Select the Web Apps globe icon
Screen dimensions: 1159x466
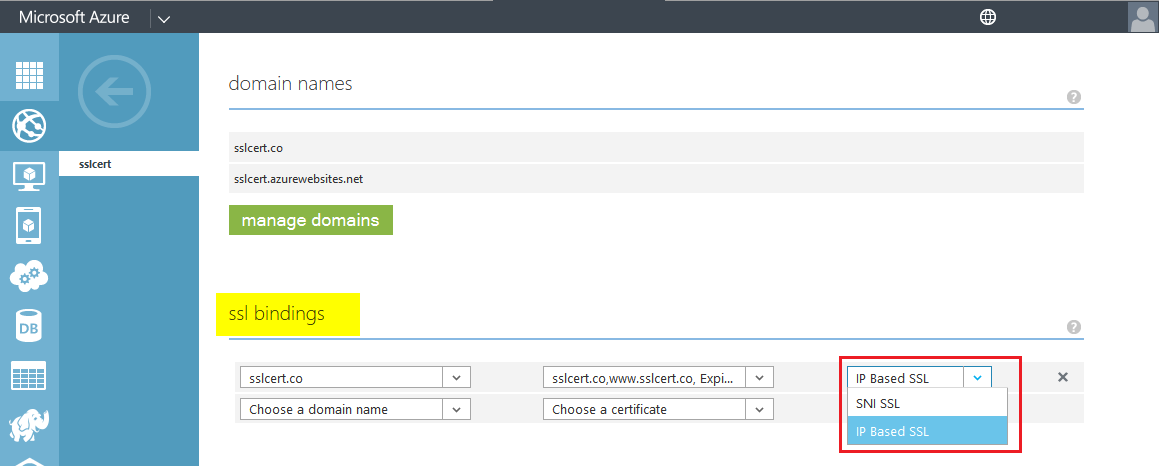[29, 126]
